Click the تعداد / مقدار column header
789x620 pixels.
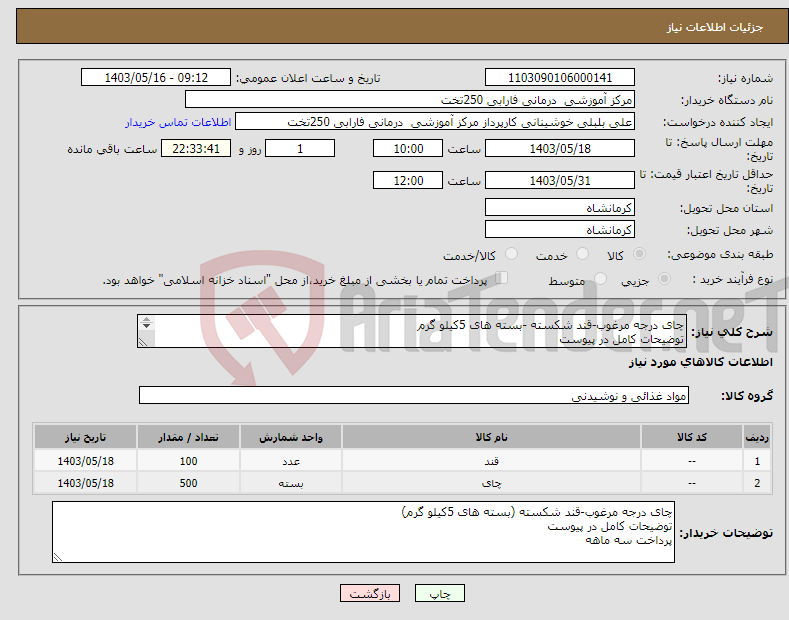[188, 437]
